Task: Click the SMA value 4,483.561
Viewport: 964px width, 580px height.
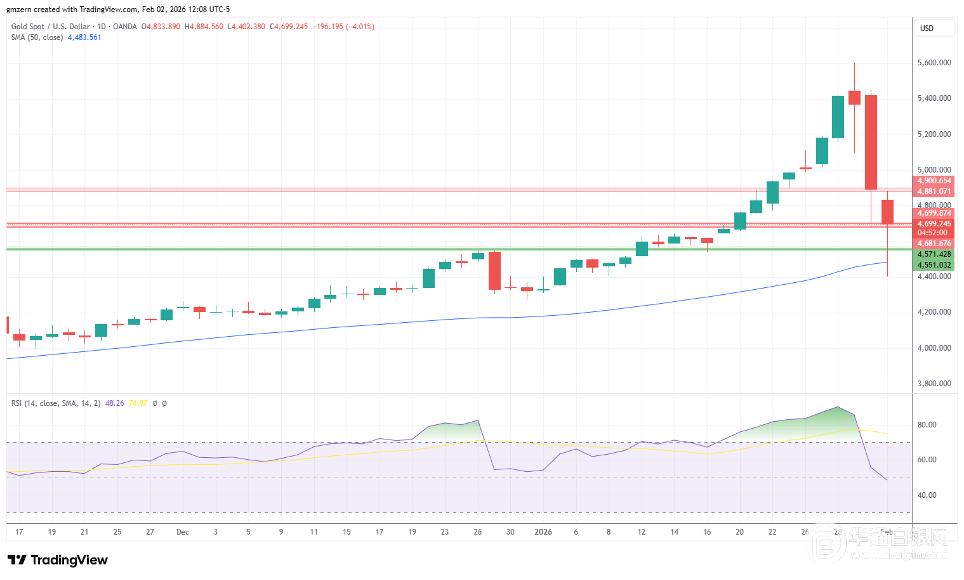Action: (x=82, y=37)
